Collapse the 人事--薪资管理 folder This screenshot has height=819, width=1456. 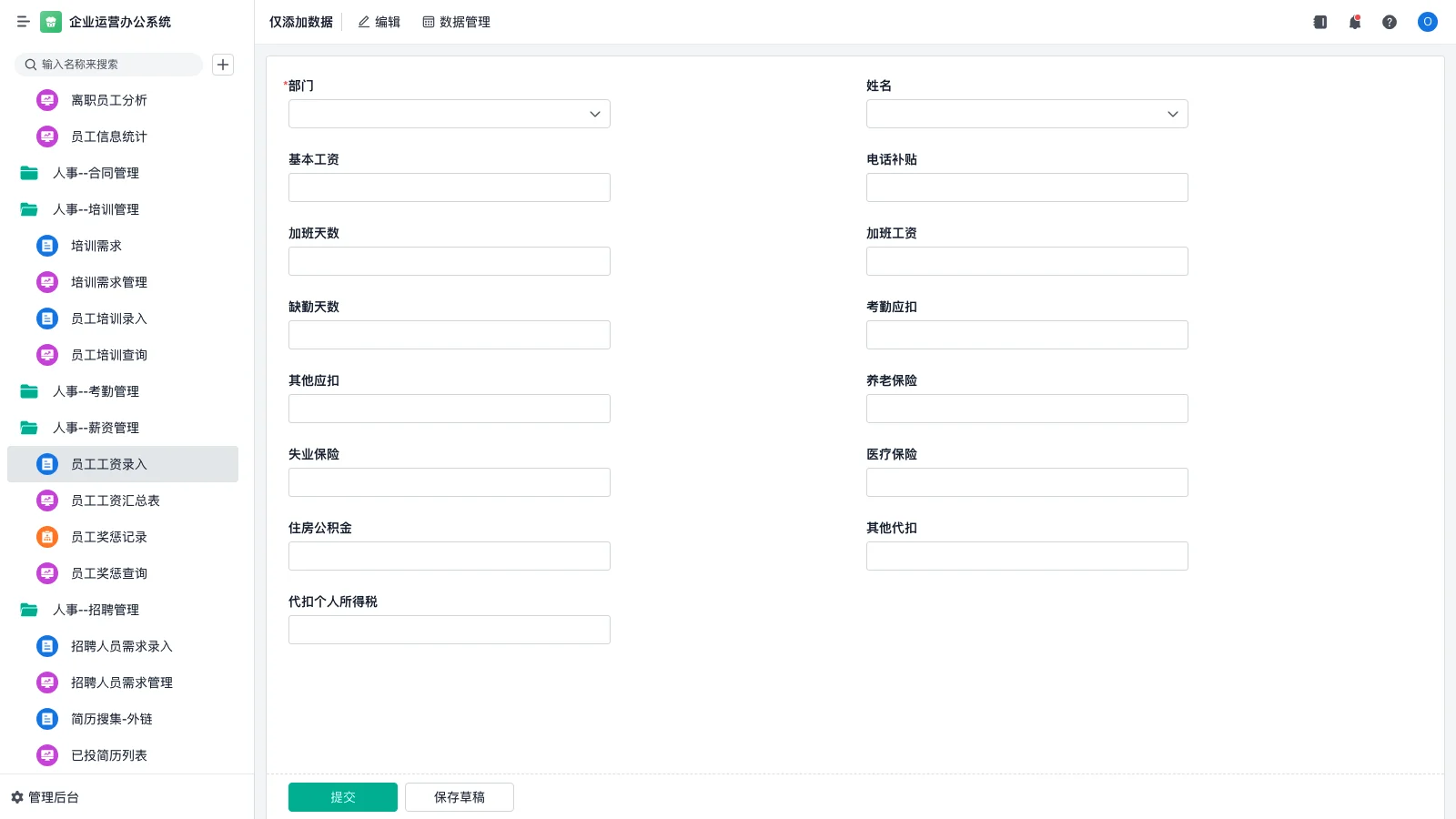click(x=96, y=428)
